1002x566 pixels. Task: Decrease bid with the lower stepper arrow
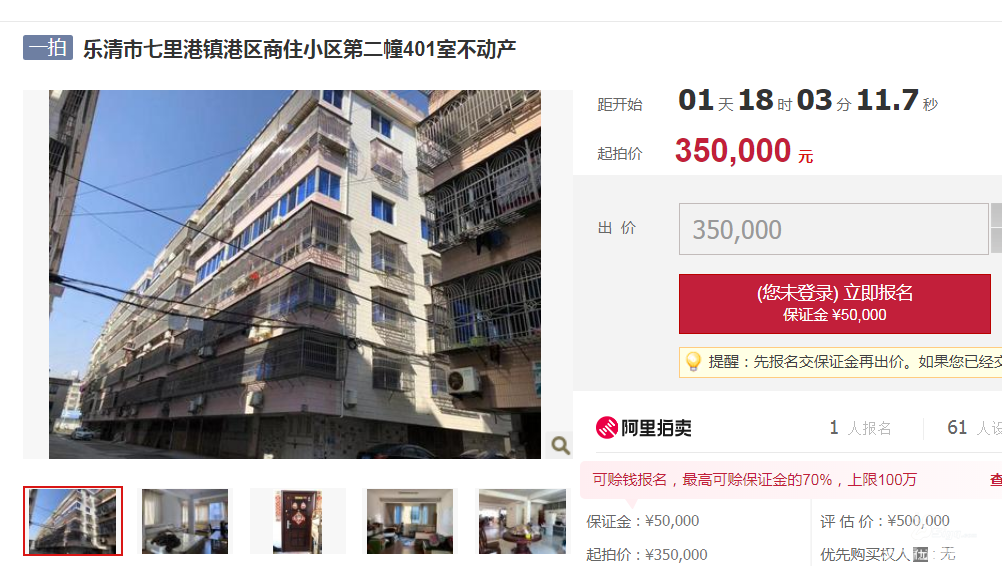click(996, 241)
